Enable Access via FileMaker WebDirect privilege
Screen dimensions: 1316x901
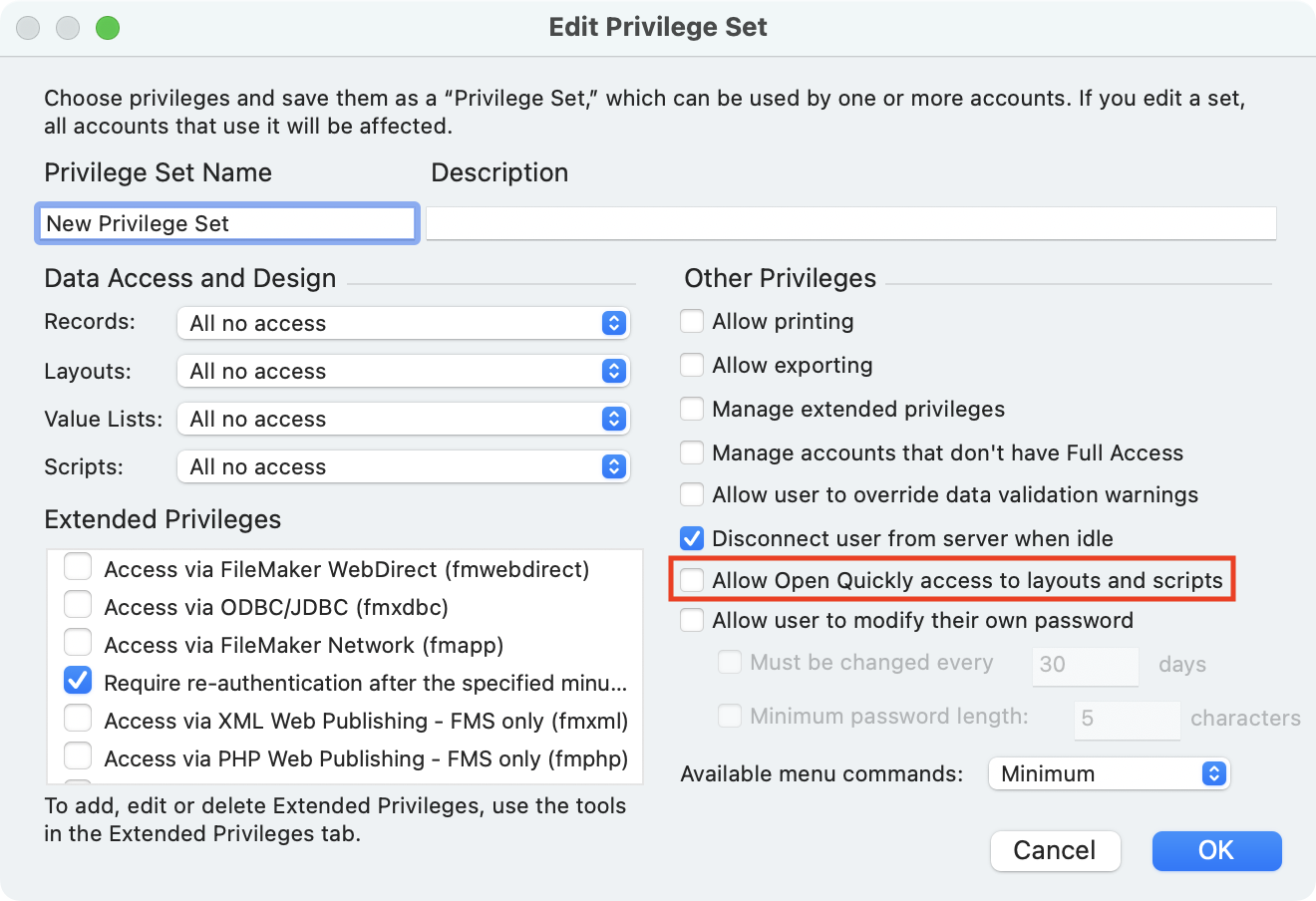click(x=78, y=568)
